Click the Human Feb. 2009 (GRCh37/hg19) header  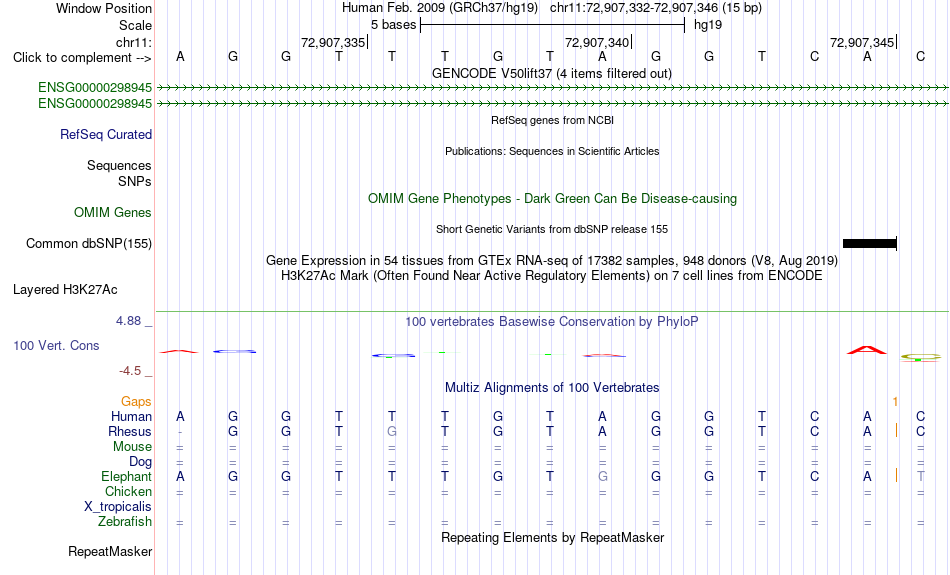(x=440, y=8)
